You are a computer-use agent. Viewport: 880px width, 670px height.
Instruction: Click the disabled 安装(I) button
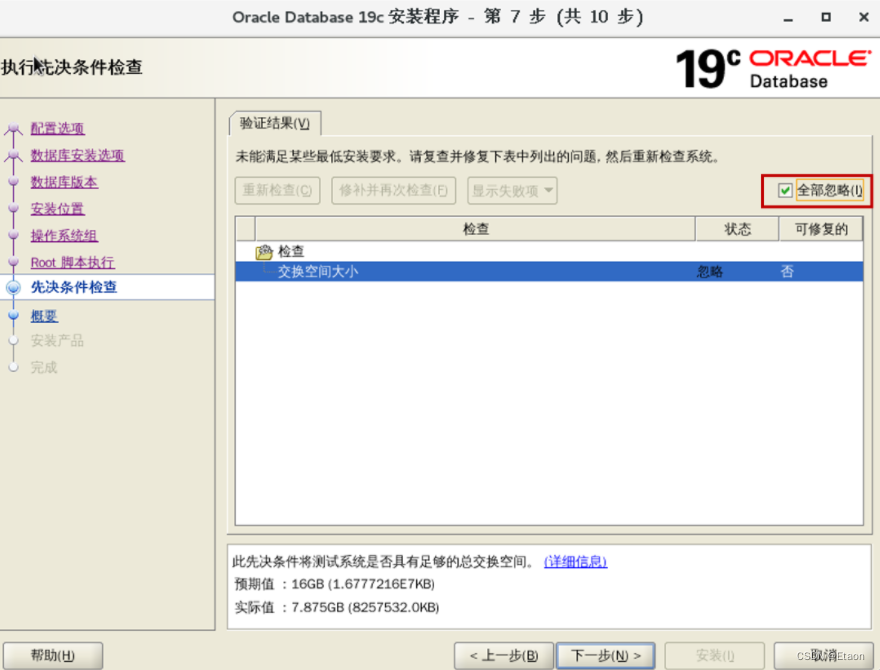tap(714, 655)
